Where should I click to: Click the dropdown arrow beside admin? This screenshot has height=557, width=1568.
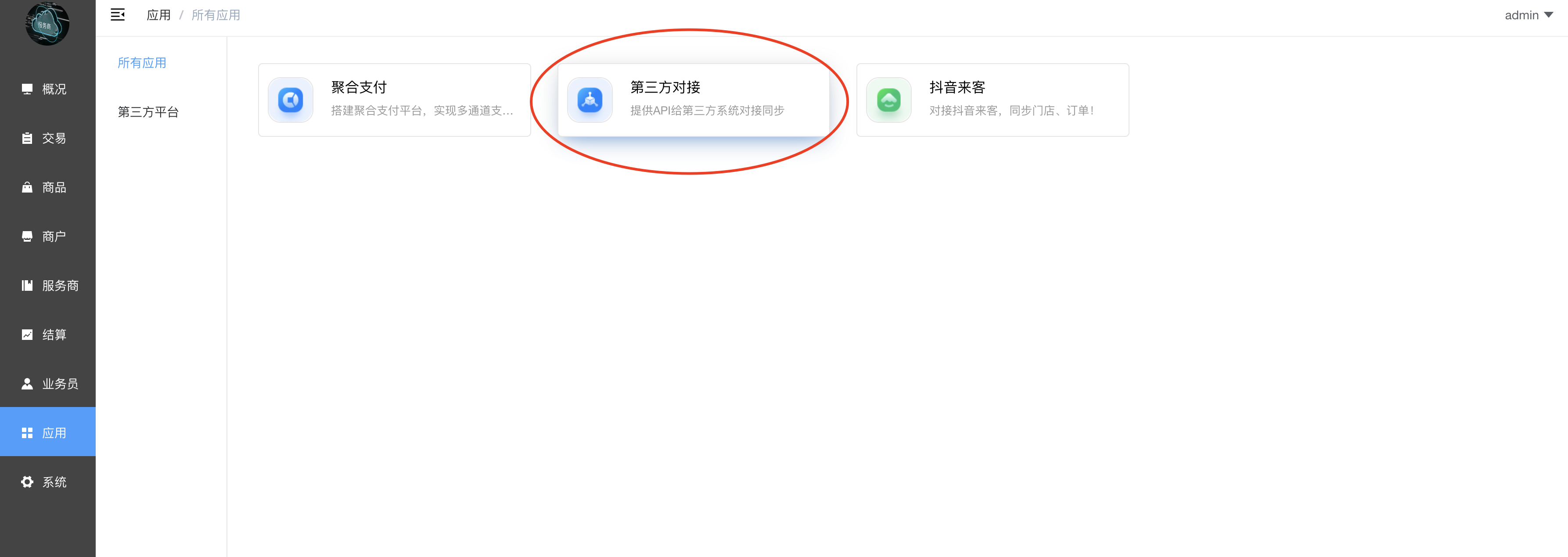coord(1549,15)
